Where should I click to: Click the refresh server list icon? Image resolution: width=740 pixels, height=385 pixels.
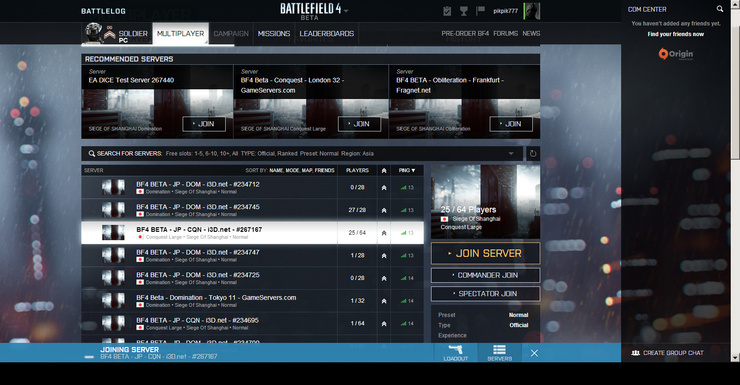point(532,153)
